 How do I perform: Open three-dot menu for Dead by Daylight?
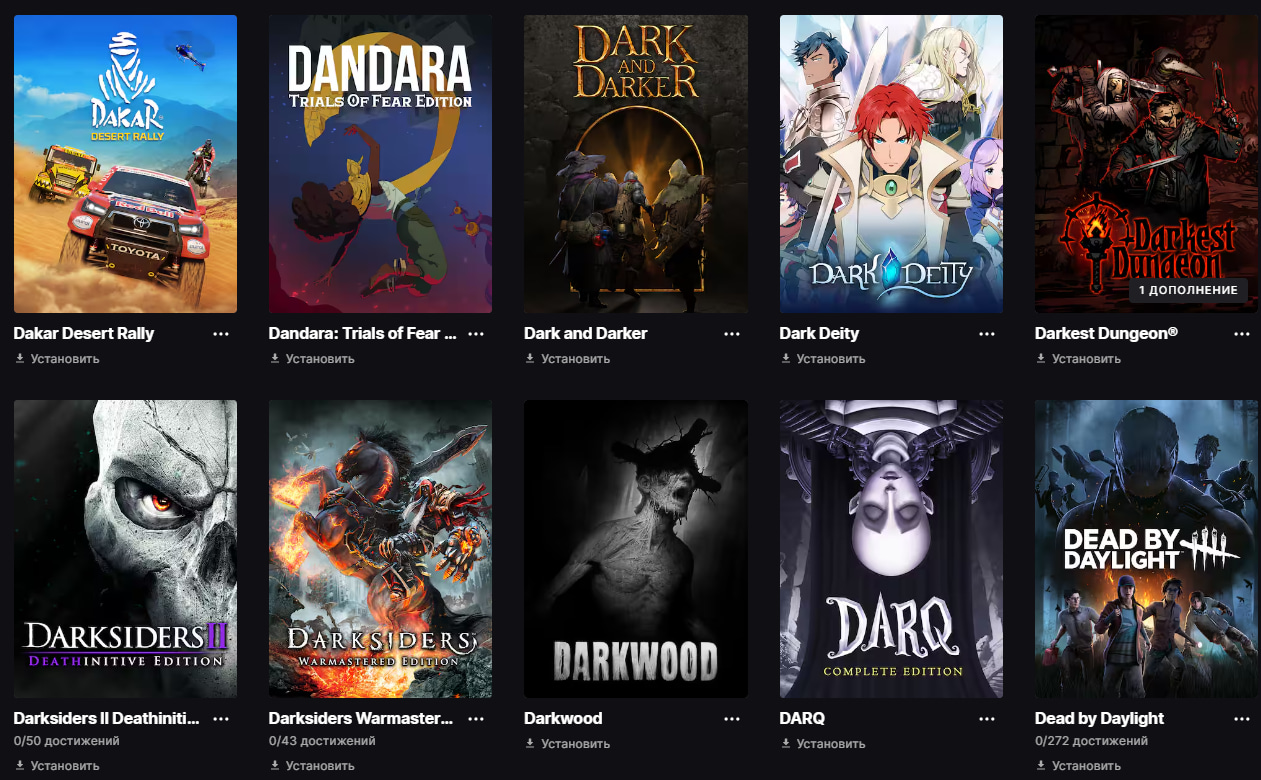pyautogui.click(x=1242, y=719)
